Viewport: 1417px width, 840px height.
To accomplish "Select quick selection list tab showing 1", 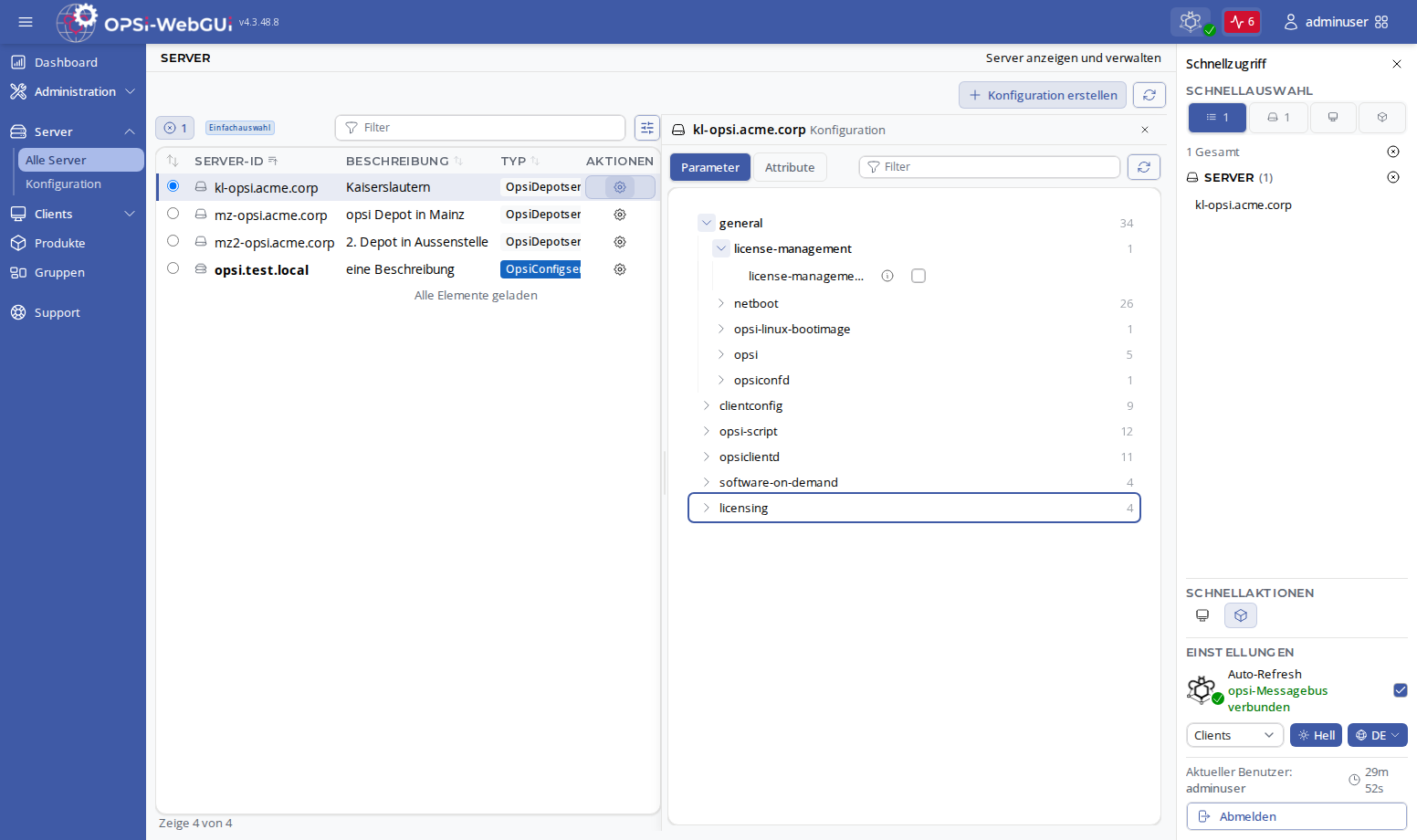I will [x=1217, y=117].
